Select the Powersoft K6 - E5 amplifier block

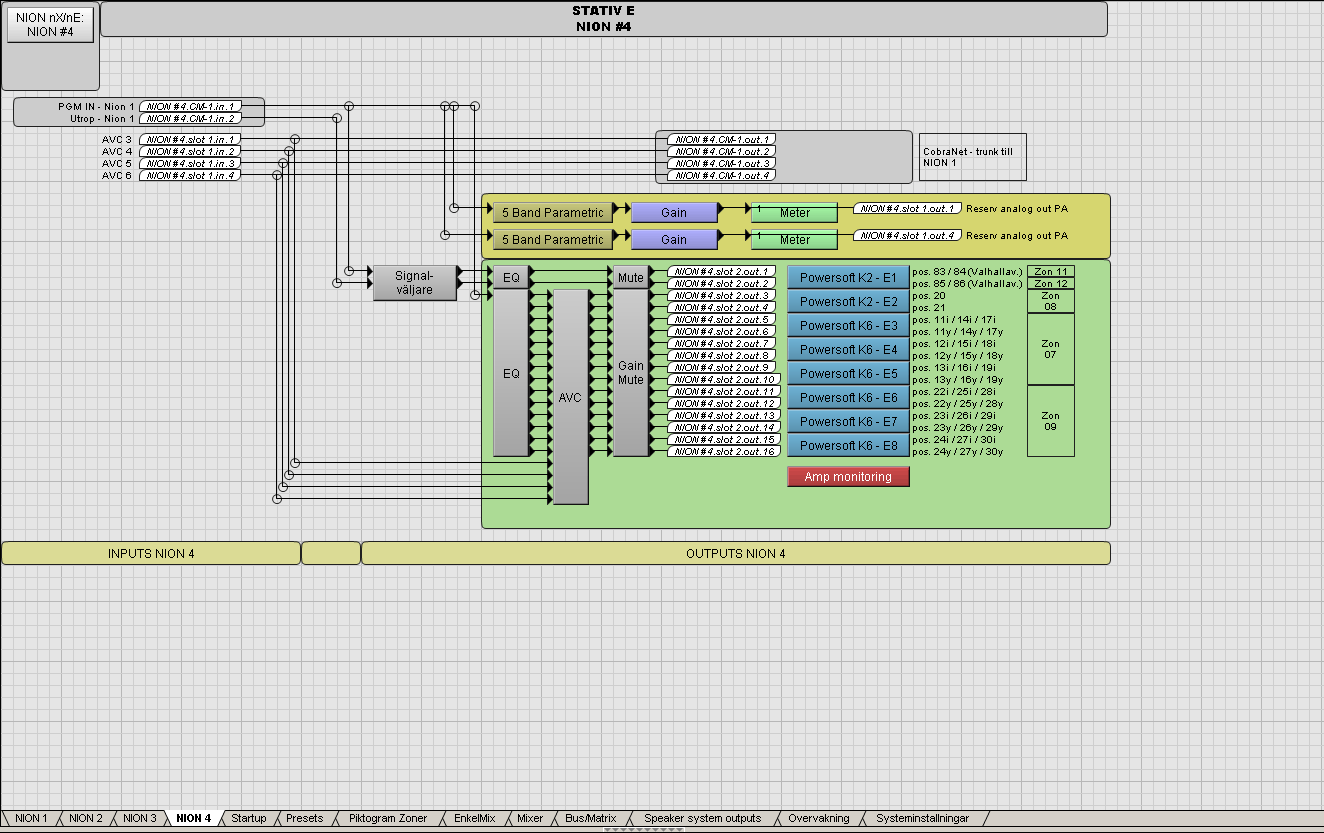[x=848, y=373]
